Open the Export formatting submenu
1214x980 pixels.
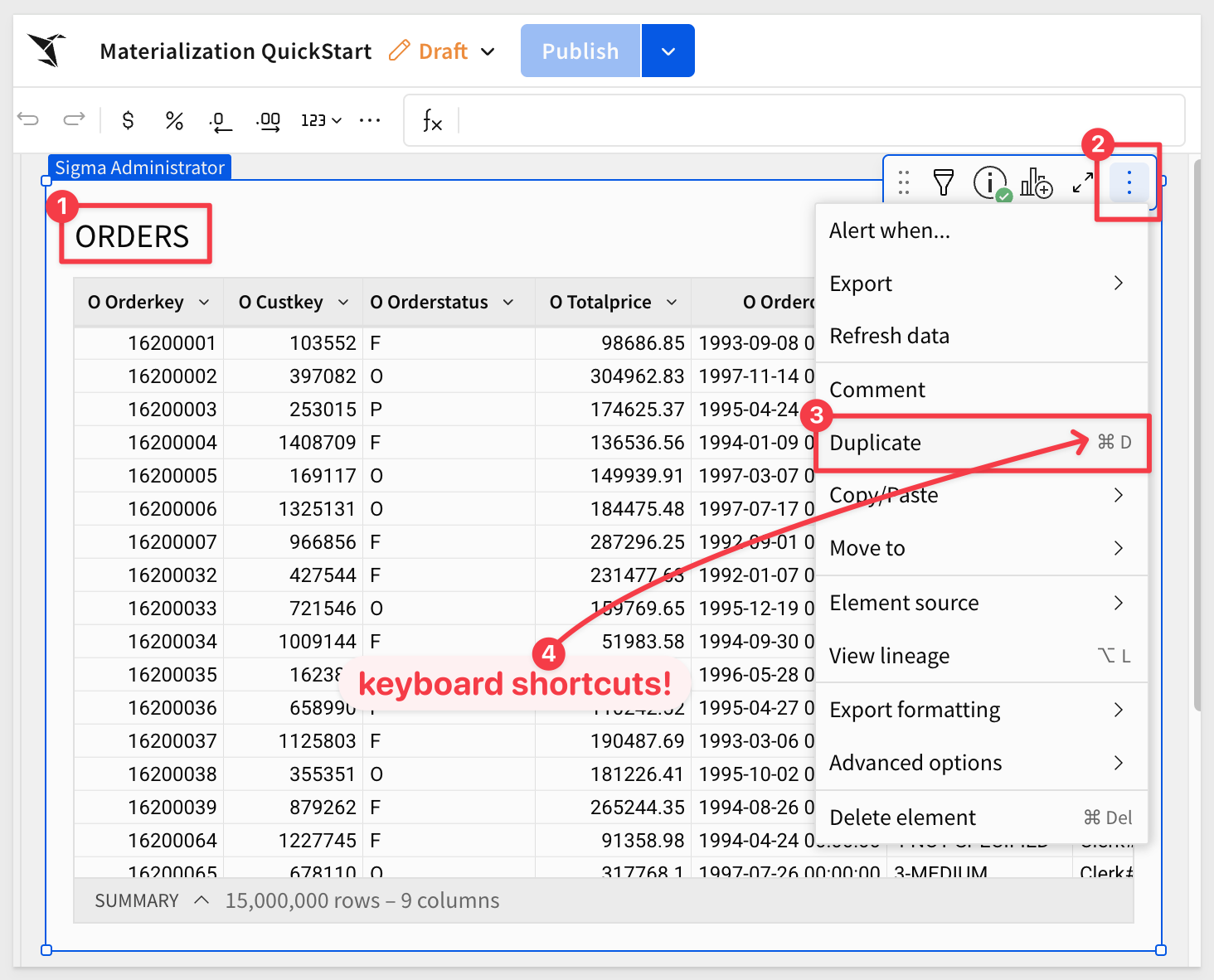[982, 710]
